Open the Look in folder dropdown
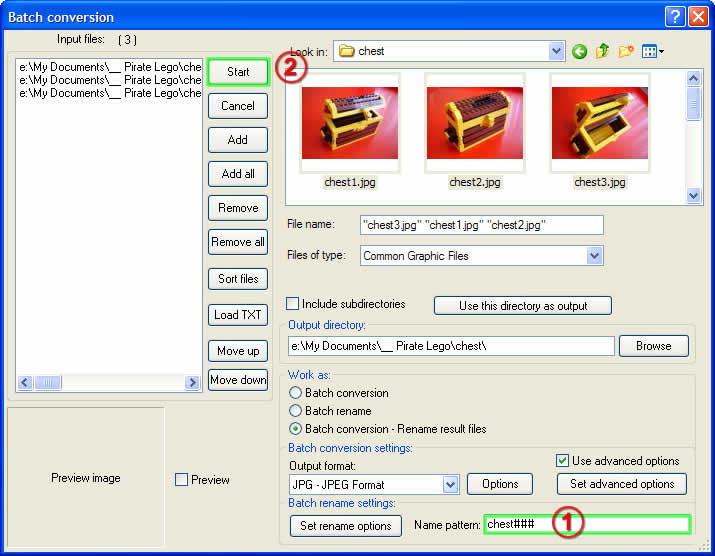The width and height of the screenshot is (715, 556). tap(556, 51)
